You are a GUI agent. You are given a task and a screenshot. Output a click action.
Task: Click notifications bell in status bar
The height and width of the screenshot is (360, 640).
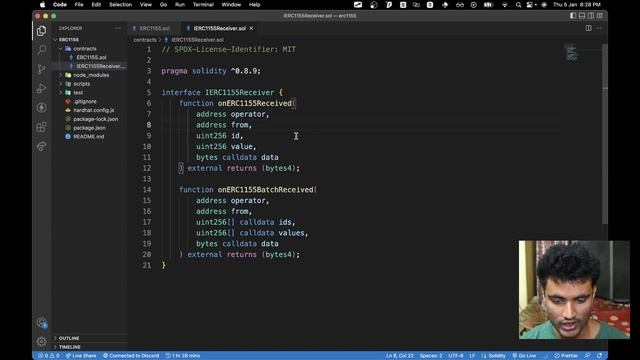pos(599,356)
